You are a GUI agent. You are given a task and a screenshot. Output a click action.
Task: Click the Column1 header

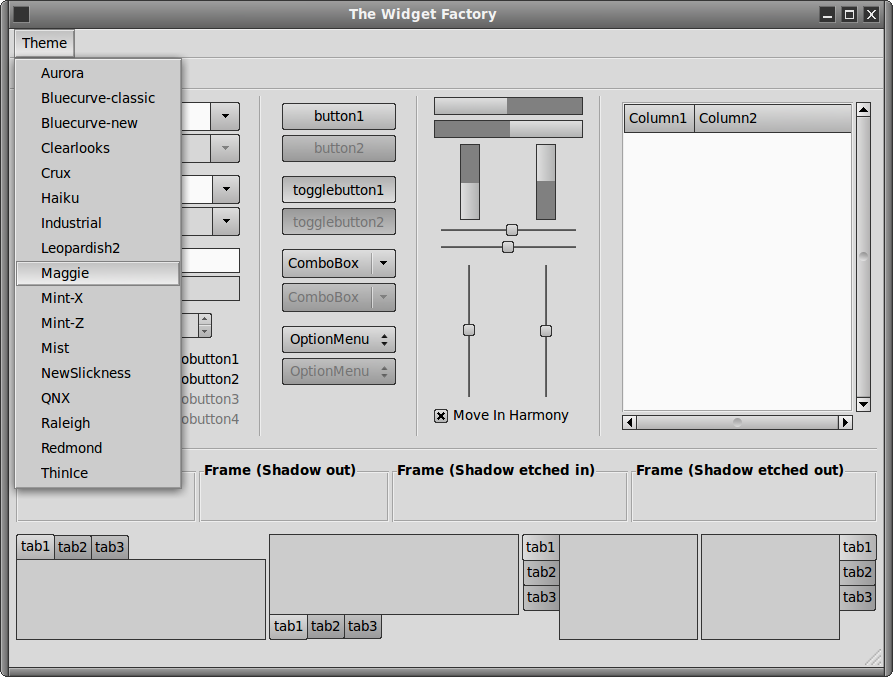(x=659, y=118)
